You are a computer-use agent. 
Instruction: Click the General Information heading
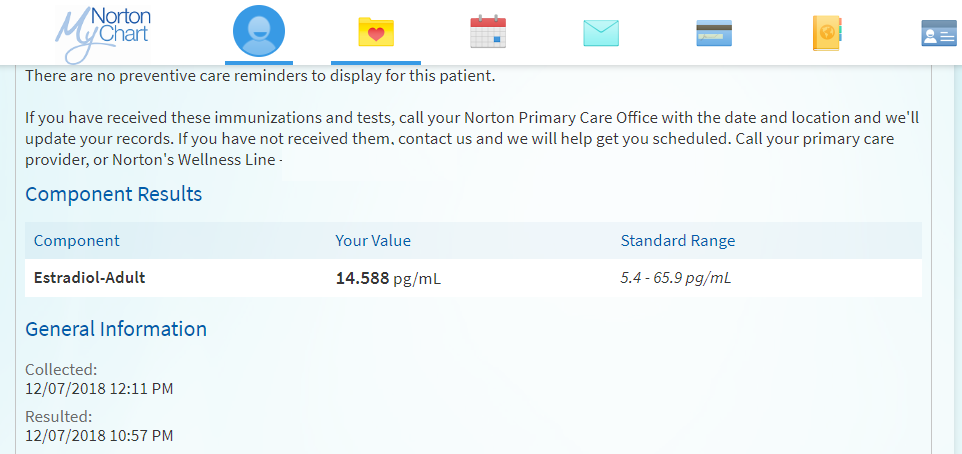tap(116, 329)
